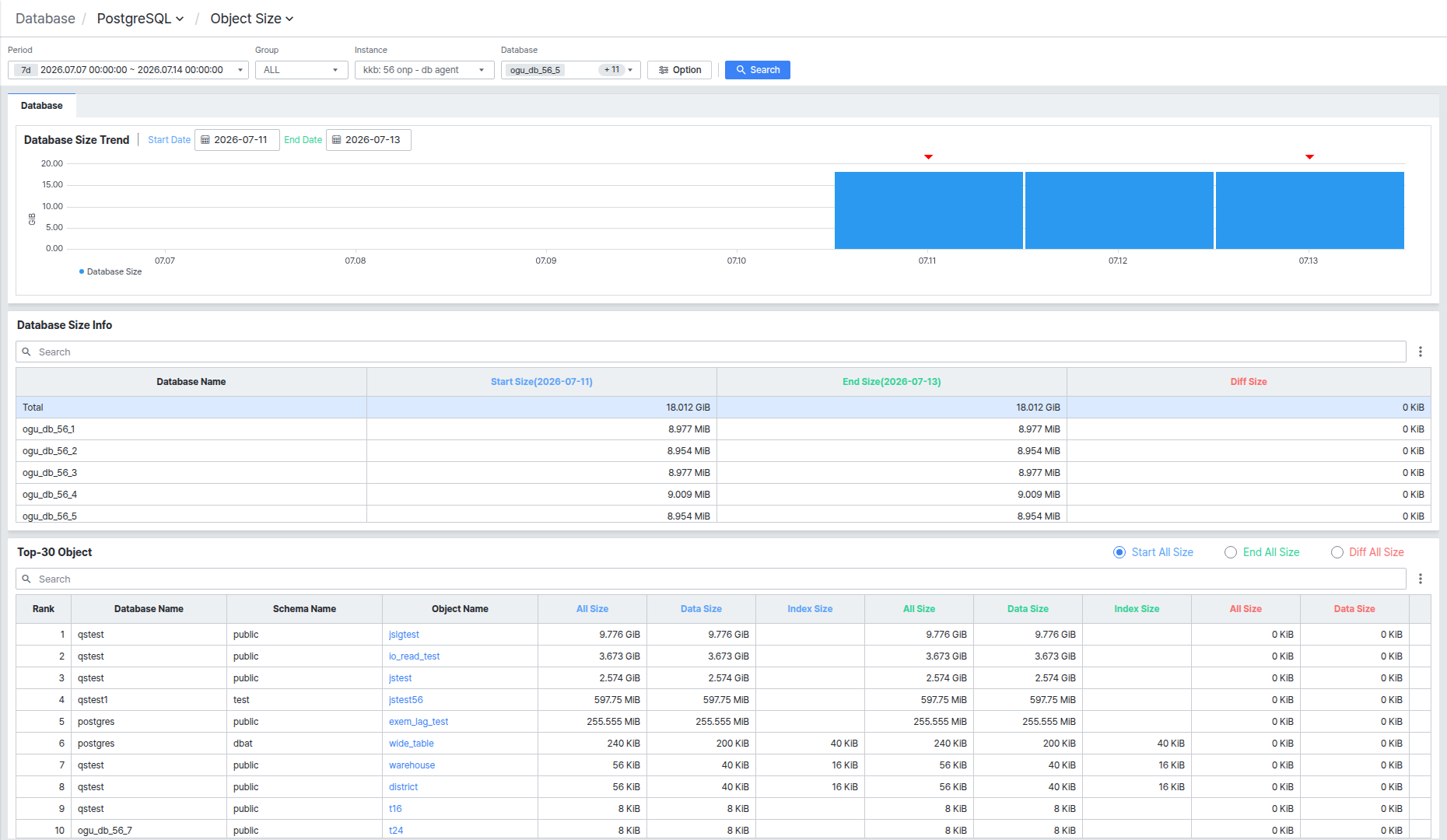Click the blue Search button
Image resolution: width=1447 pixels, height=840 pixels.
758,70
